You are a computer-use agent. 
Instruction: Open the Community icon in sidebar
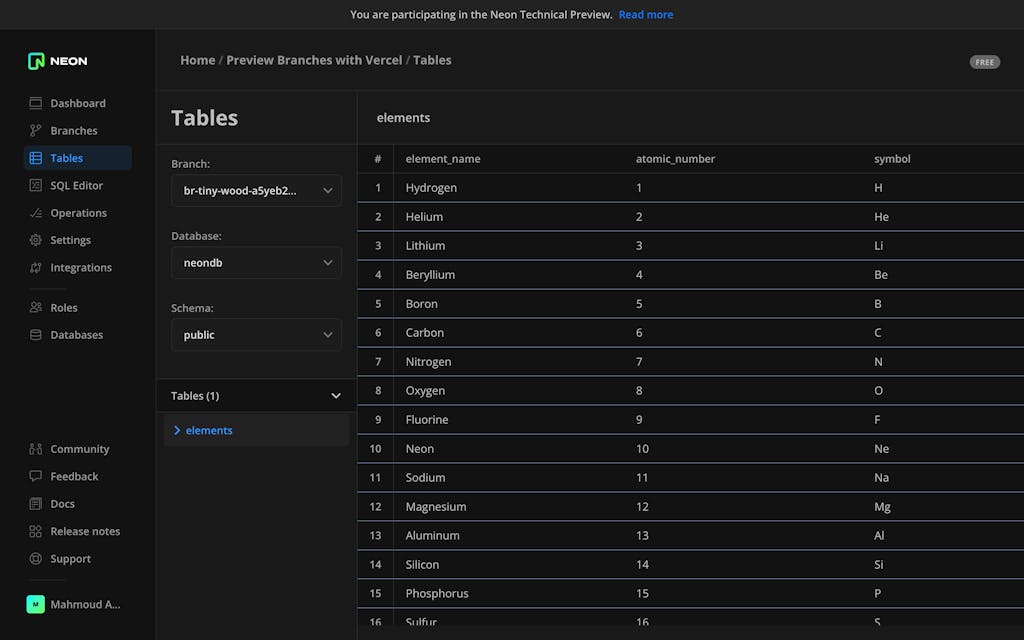point(36,449)
